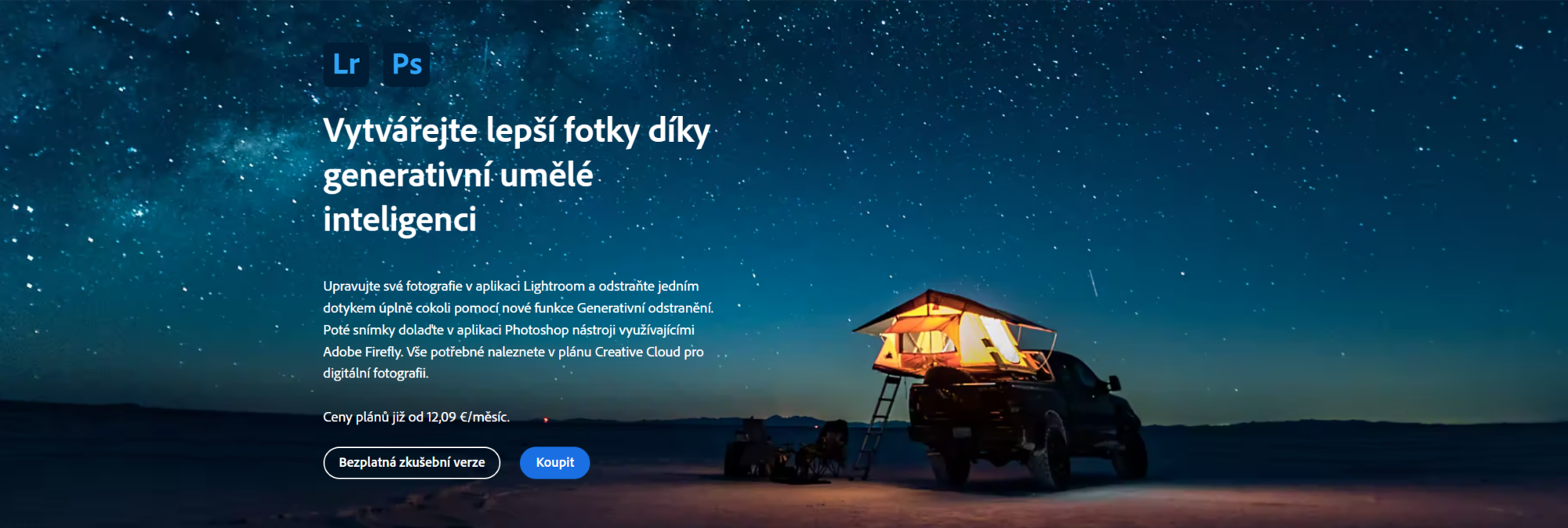1568x528 pixels.
Task: Click the Adobe Firefly text in the paragraph
Action: coord(362,352)
